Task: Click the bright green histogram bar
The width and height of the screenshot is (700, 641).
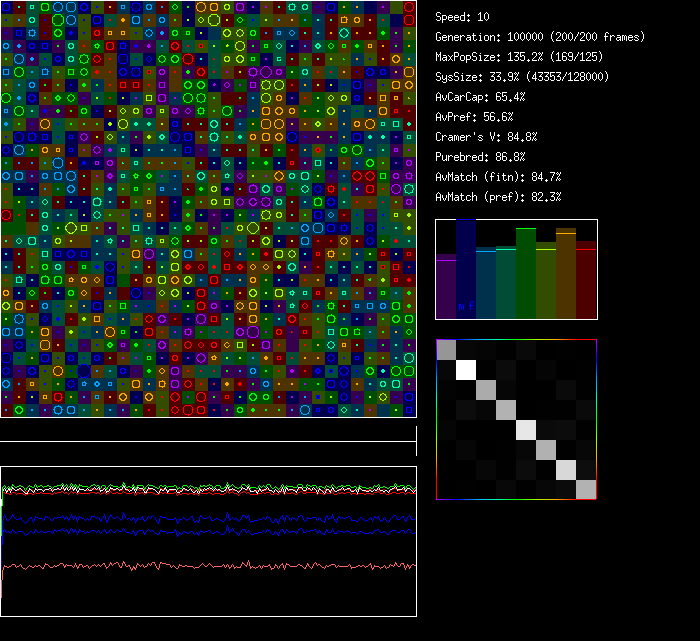Action: tap(526, 272)
